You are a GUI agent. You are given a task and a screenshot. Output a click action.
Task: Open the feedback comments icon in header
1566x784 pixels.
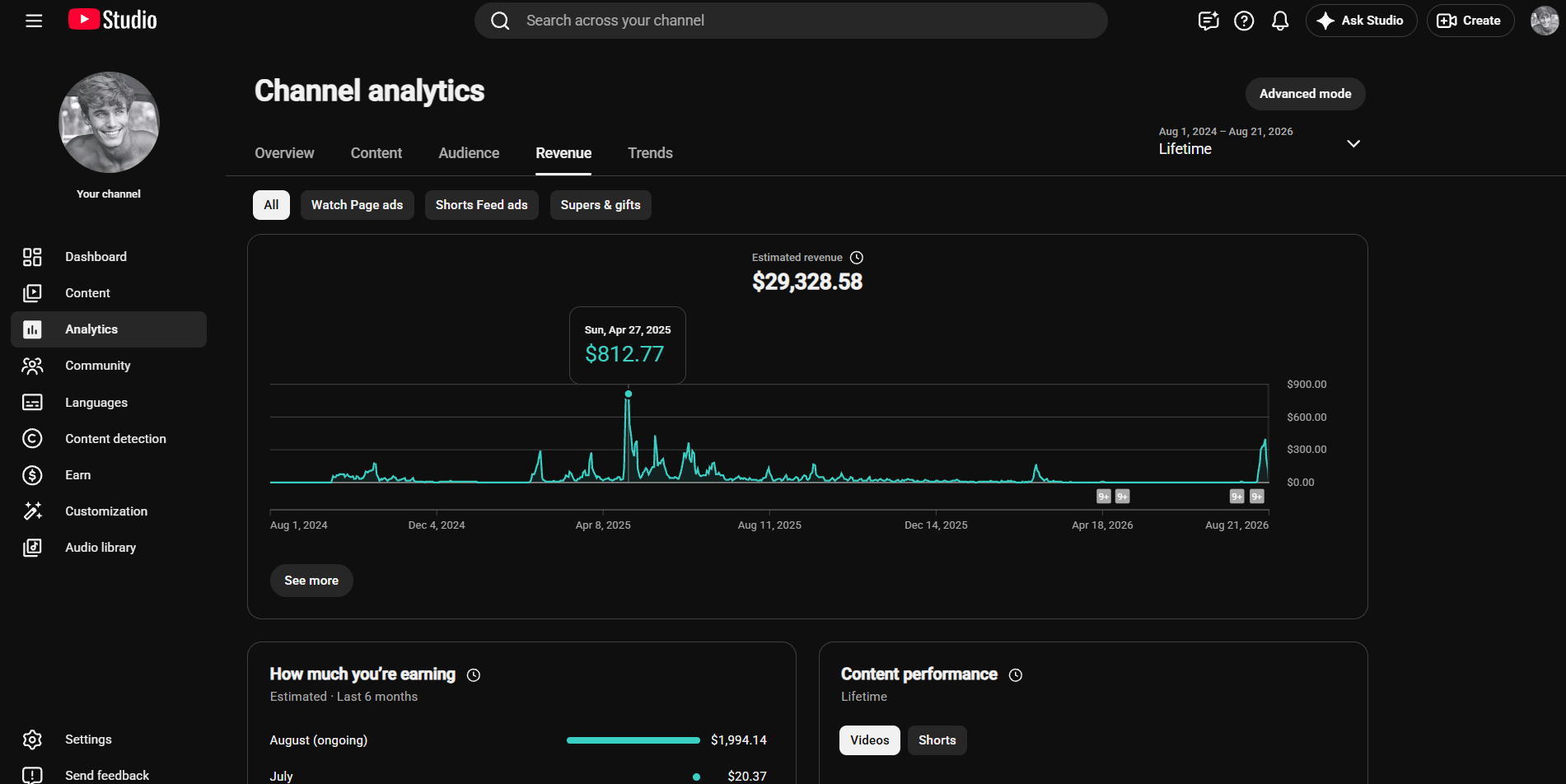tap(1208, 21)
